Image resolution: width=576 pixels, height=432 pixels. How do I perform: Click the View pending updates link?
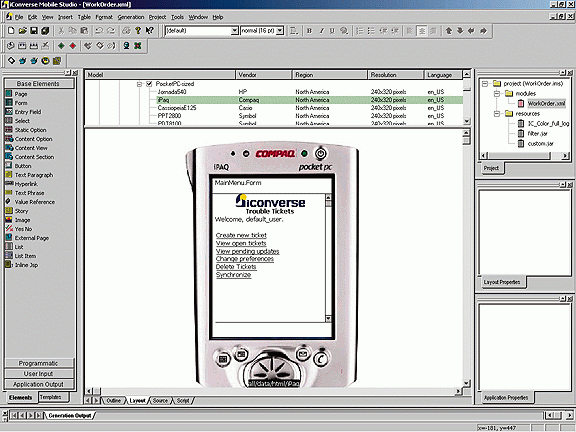(x=248, y=251)
